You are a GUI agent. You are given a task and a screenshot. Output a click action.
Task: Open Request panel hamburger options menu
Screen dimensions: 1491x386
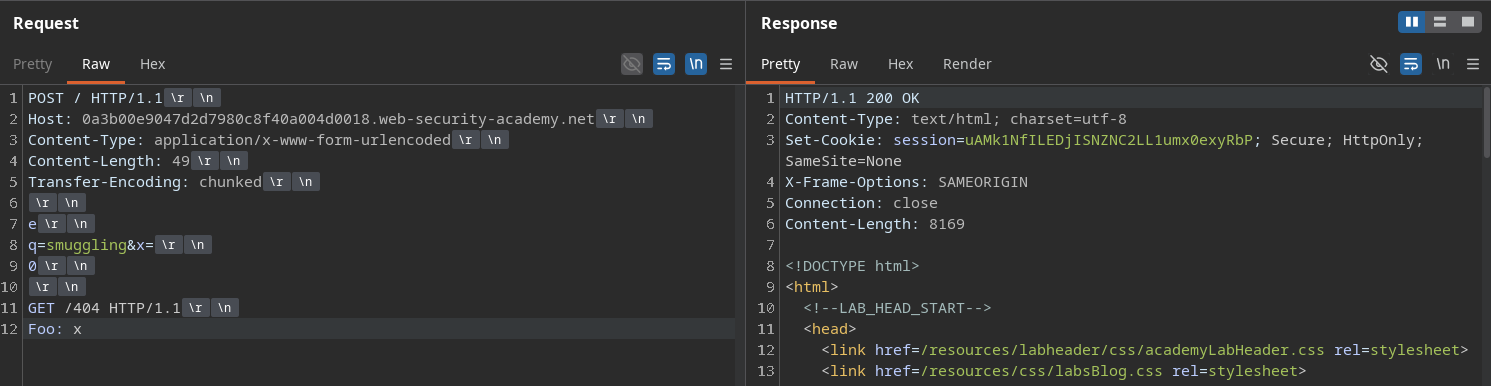coord(726,64)
